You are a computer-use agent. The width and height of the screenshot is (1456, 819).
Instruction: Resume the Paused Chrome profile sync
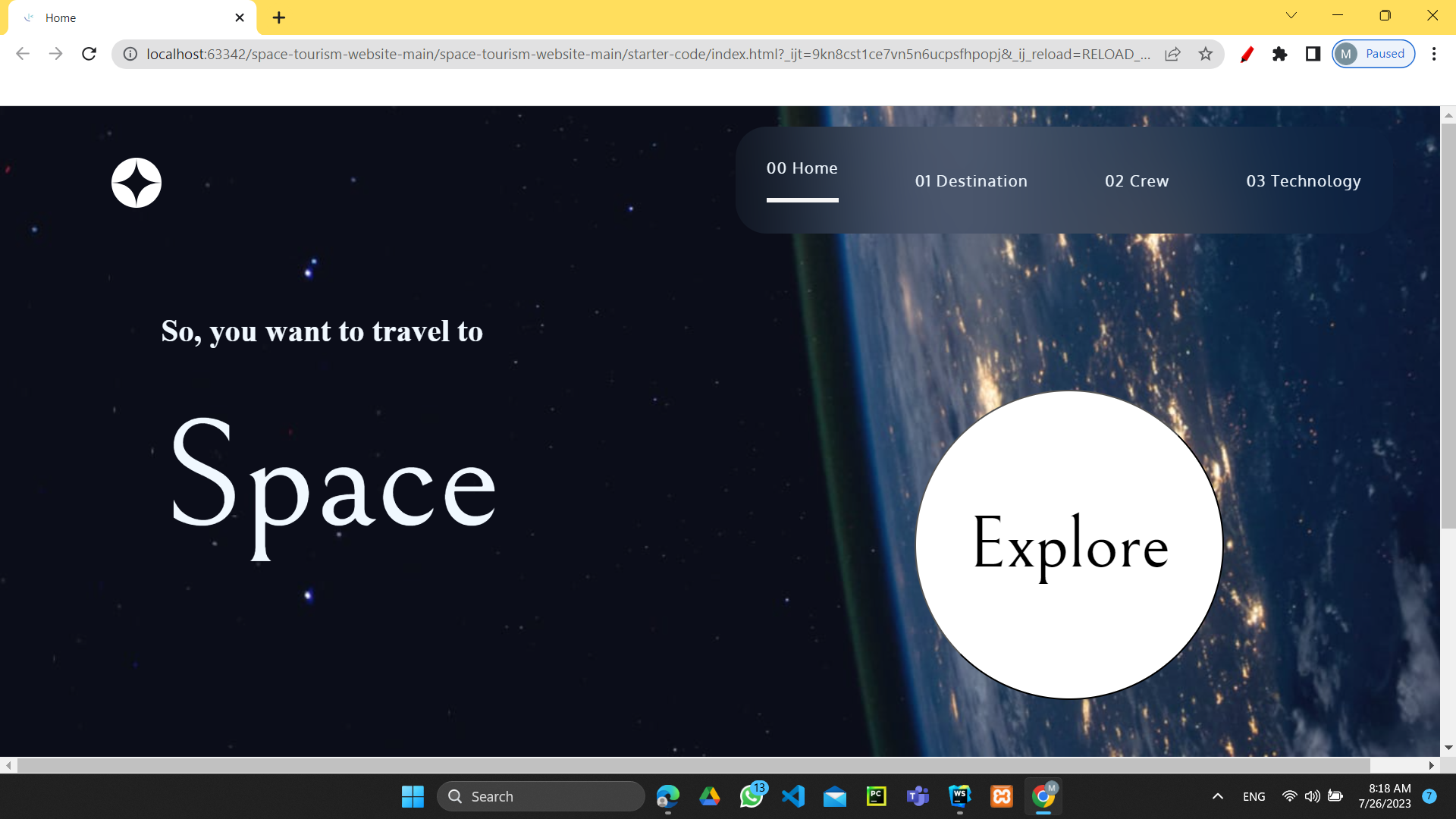[1373, 54]
